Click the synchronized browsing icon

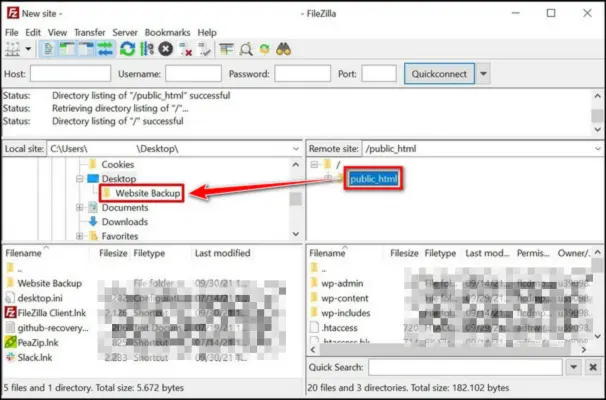(x=264, y=49)
